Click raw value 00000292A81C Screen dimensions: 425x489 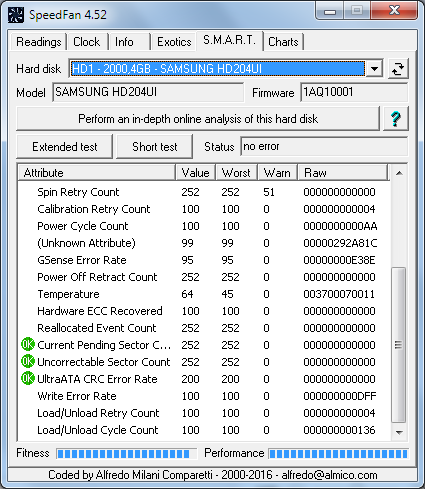click(x=340, y=243)
